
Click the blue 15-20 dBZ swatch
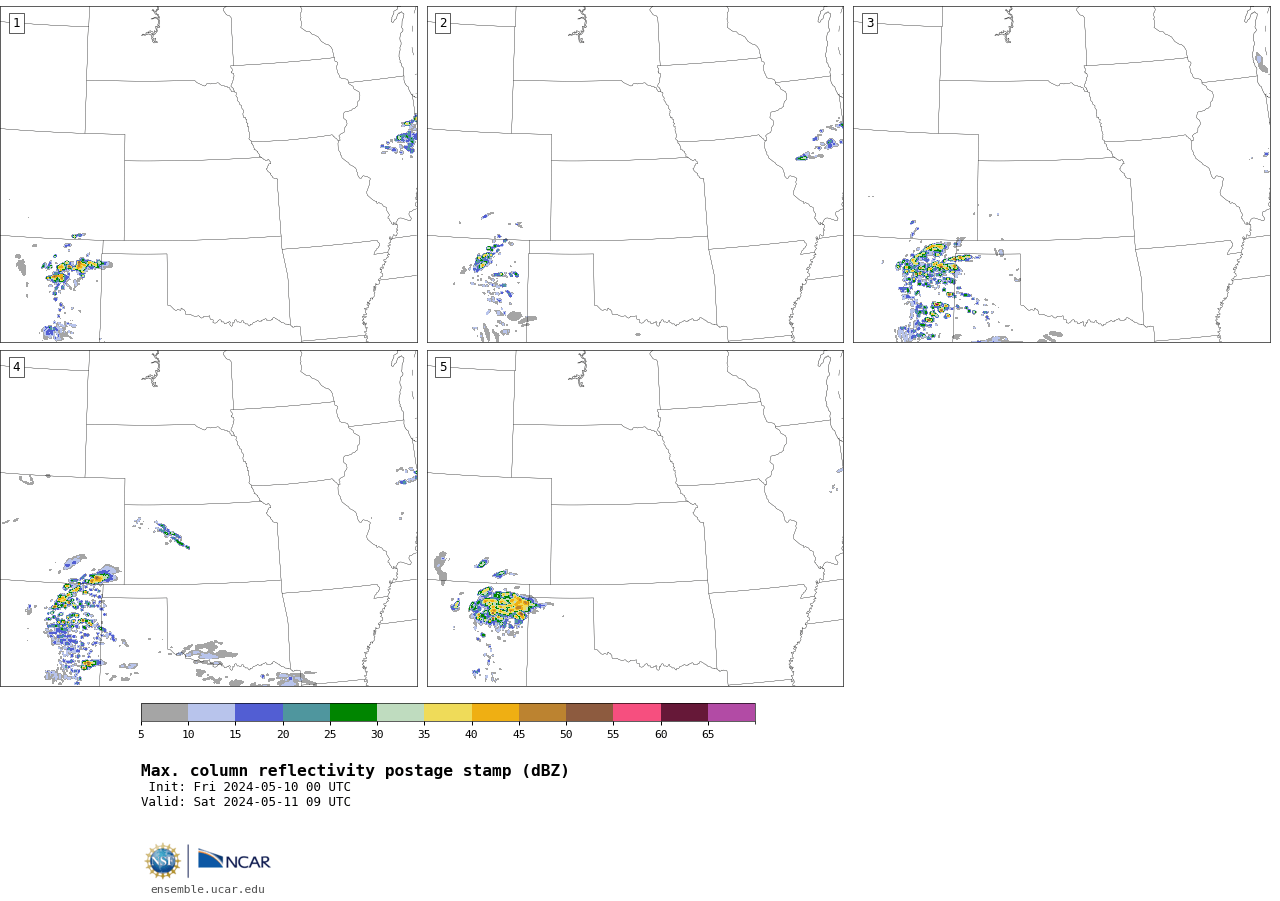point(259,712)
